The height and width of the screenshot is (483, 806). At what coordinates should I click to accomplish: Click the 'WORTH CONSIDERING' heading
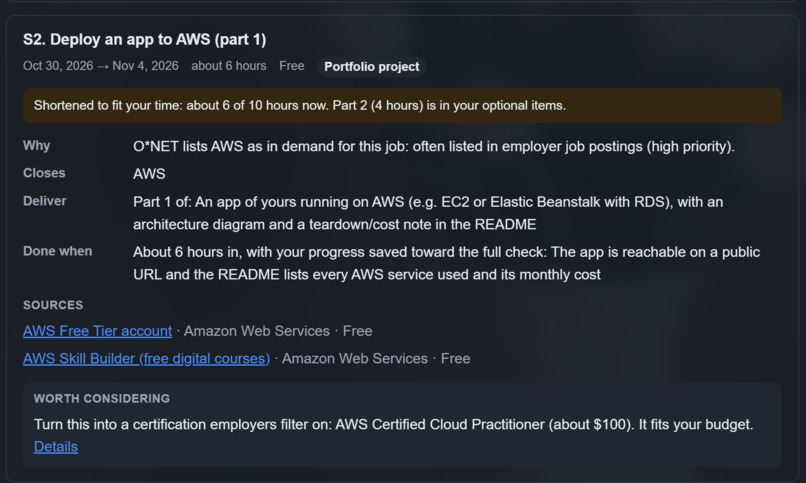tap(102, 399)
